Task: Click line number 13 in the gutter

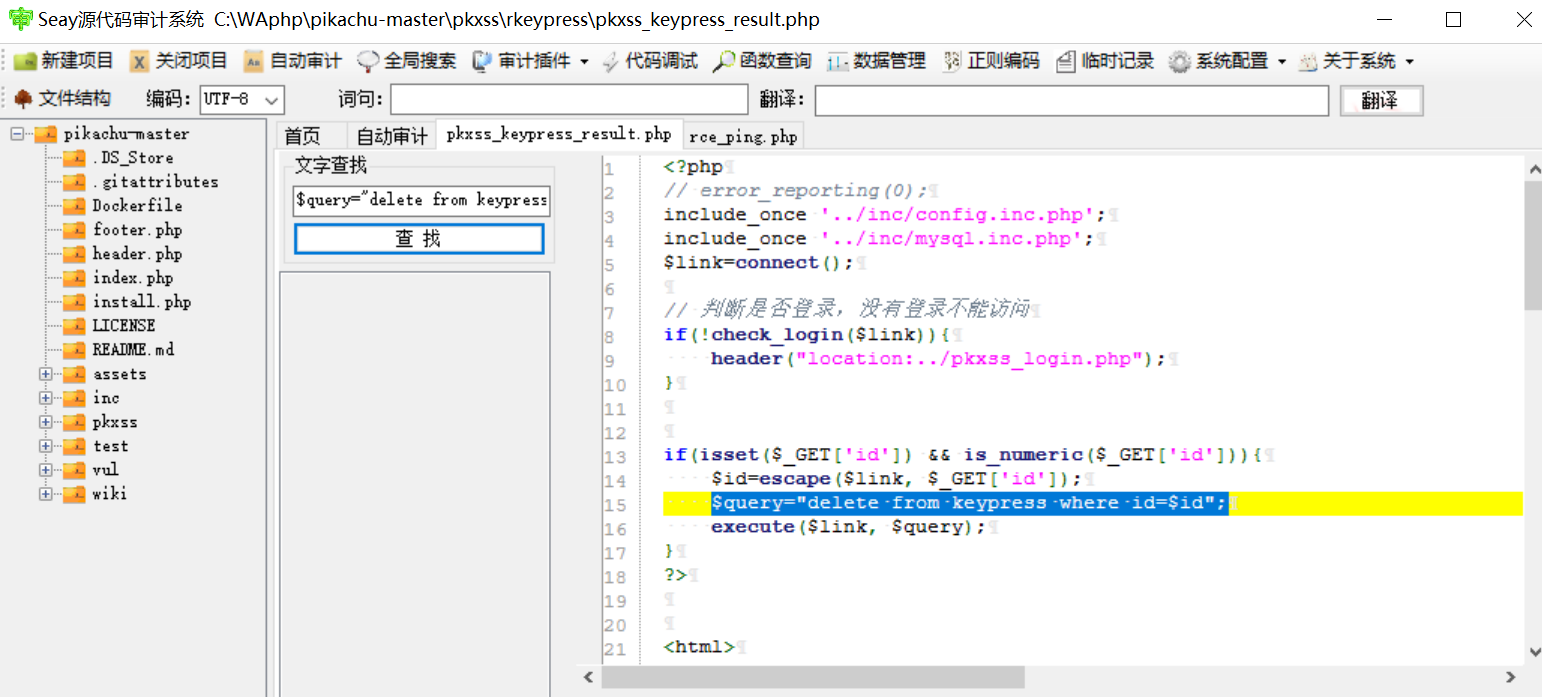Action: point(615,457)
